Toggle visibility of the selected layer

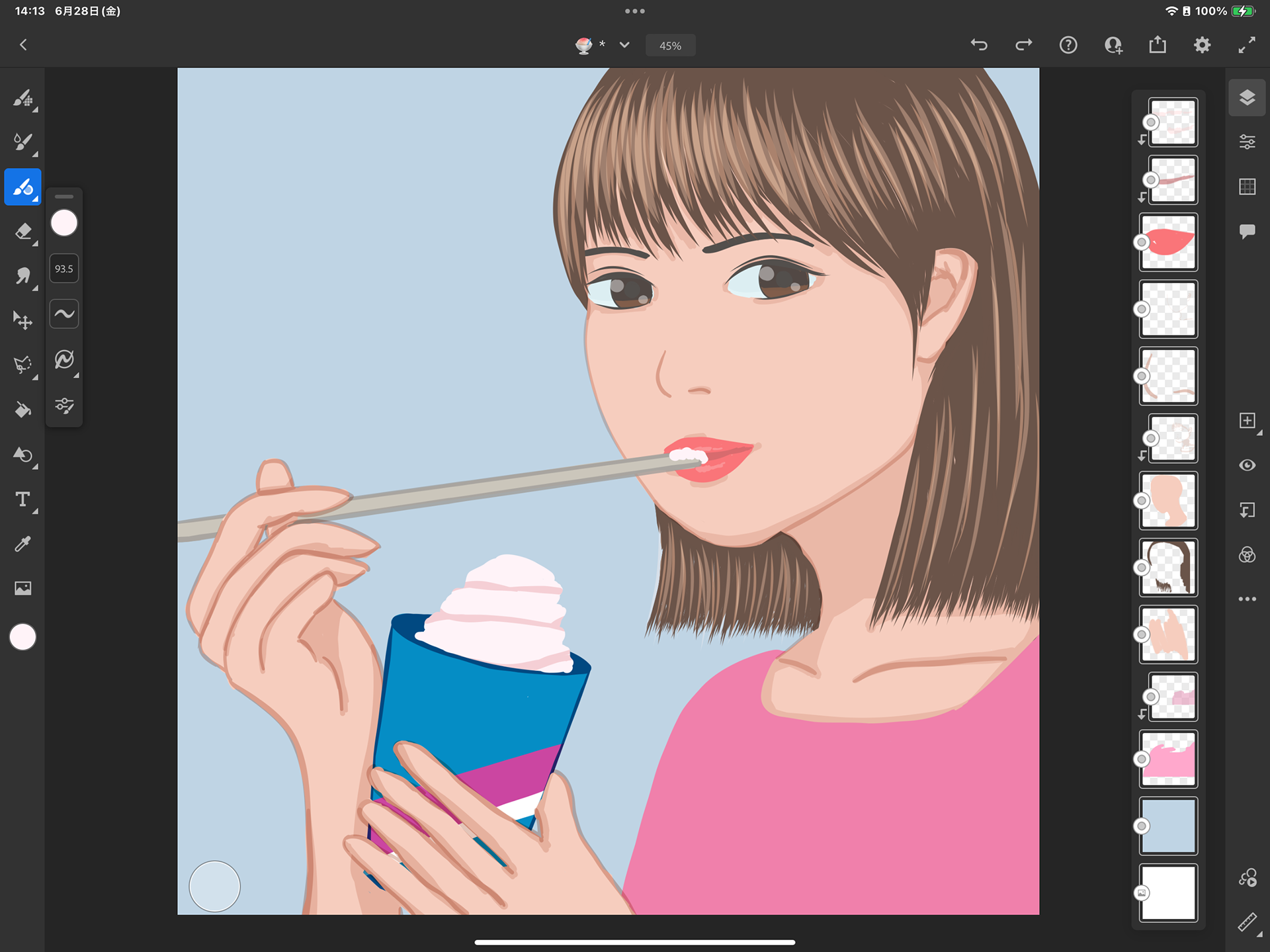1247,465
